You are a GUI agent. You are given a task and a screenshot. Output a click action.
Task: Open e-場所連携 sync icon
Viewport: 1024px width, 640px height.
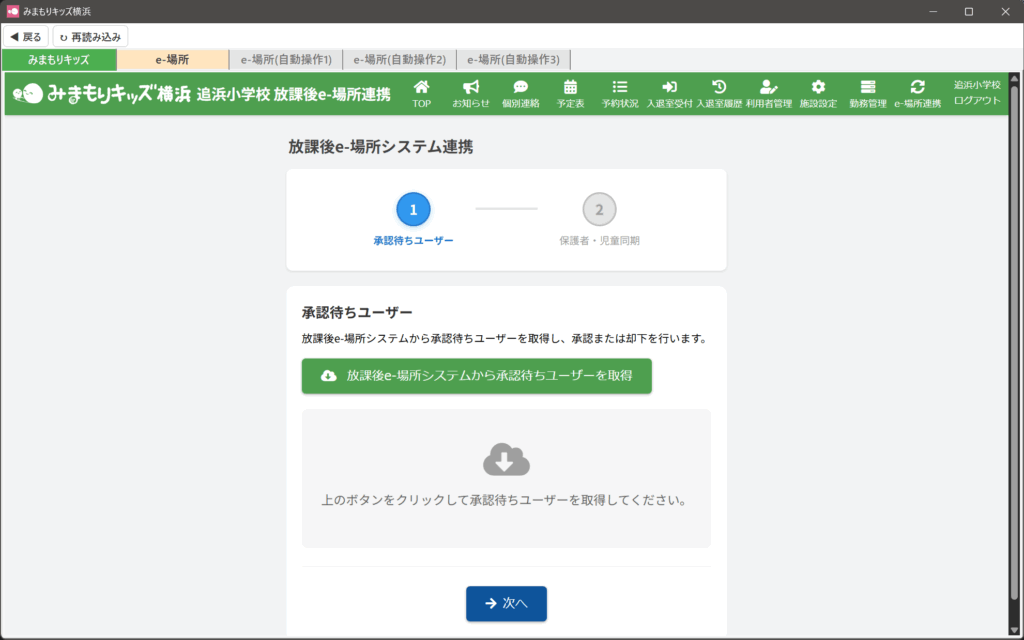(x=917, y=88)
